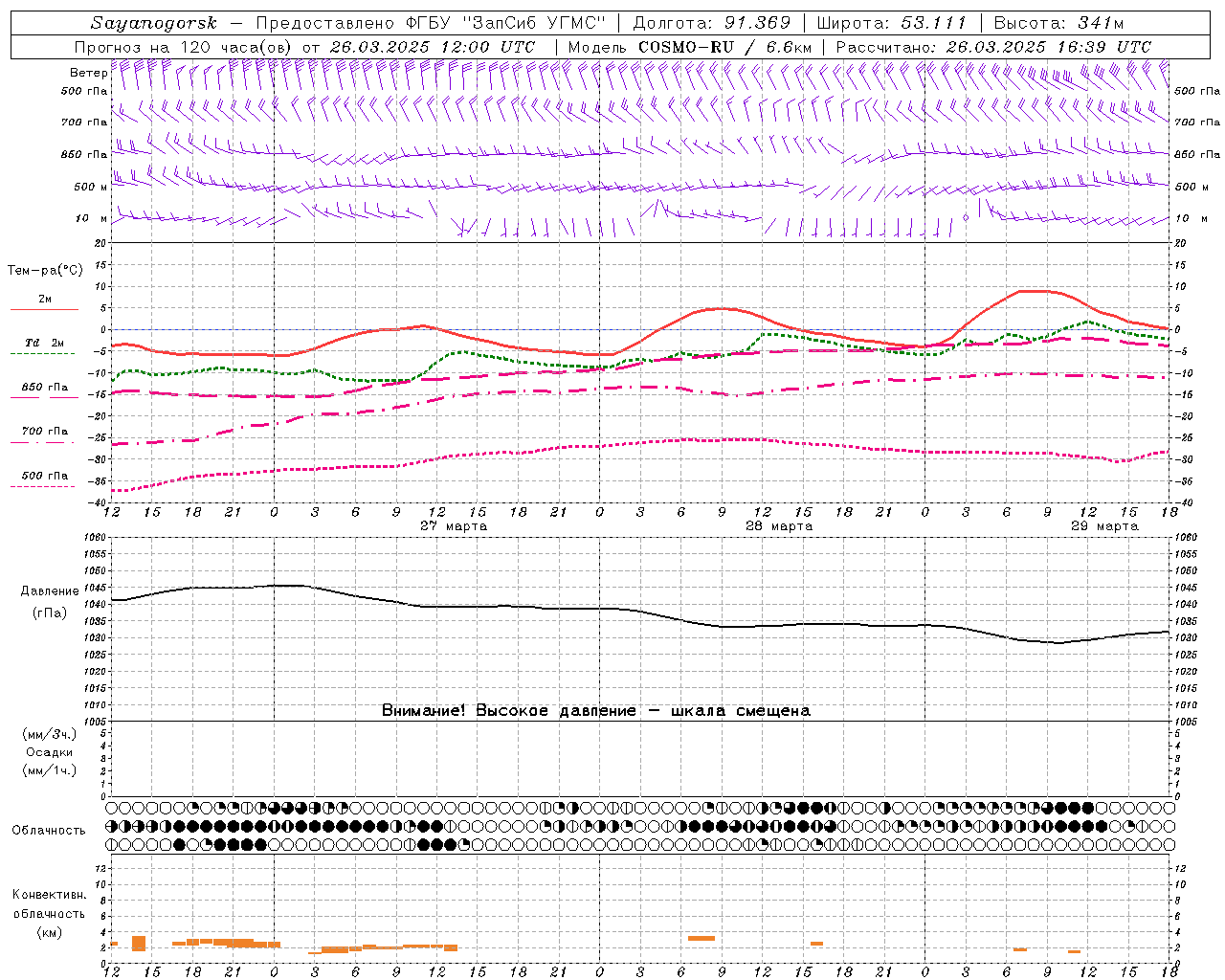Click the Конвективн. облачность (км) panel label
This screenshot has width=1225, height=980.
tap(49, 913)
